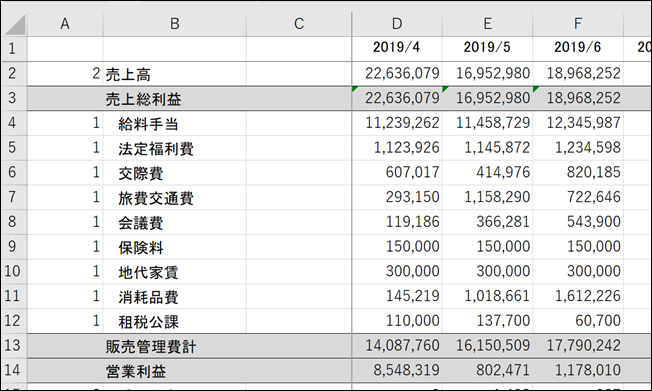Select row 7 header
This screenshot has height=391, width=652.
(x=13, y=197)
